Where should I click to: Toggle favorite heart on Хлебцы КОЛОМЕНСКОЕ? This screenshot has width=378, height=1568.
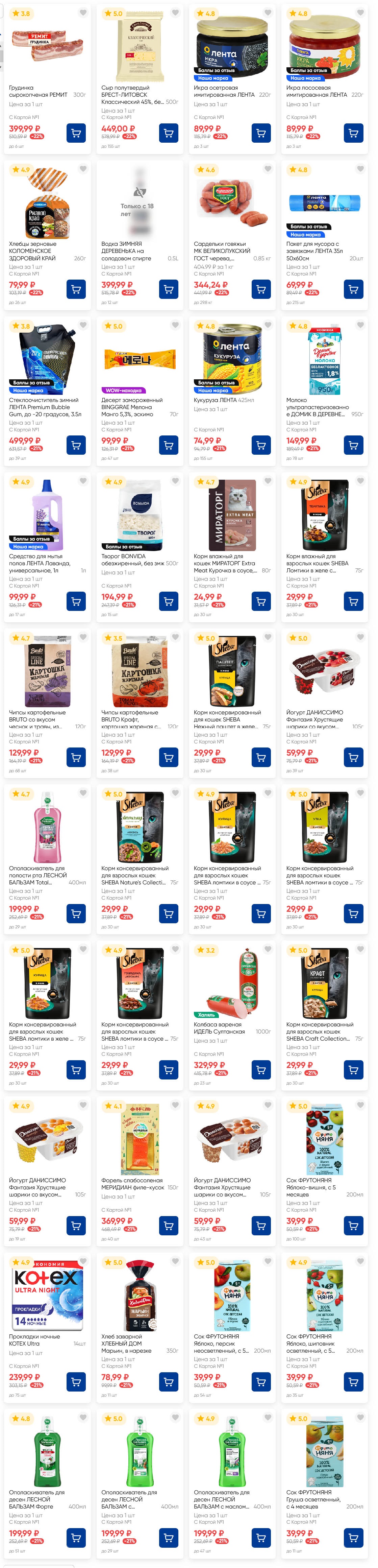point(83,169)
